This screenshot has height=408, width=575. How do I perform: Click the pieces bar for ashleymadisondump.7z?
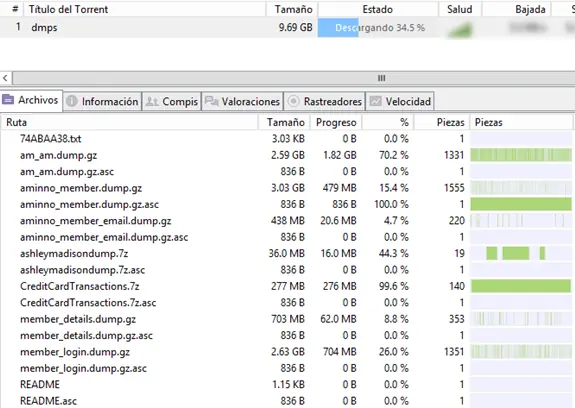click(521, 253)
